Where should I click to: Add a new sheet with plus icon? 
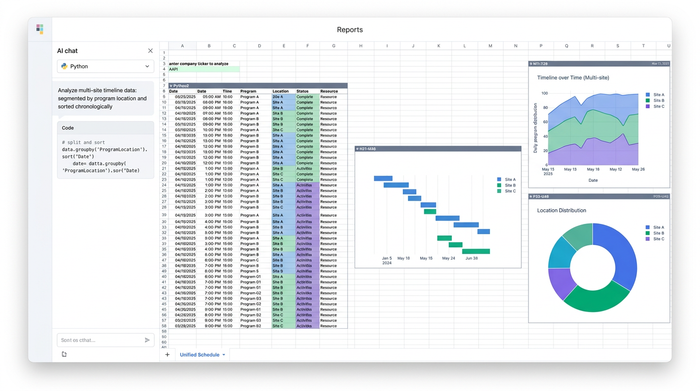click(167, 354)
